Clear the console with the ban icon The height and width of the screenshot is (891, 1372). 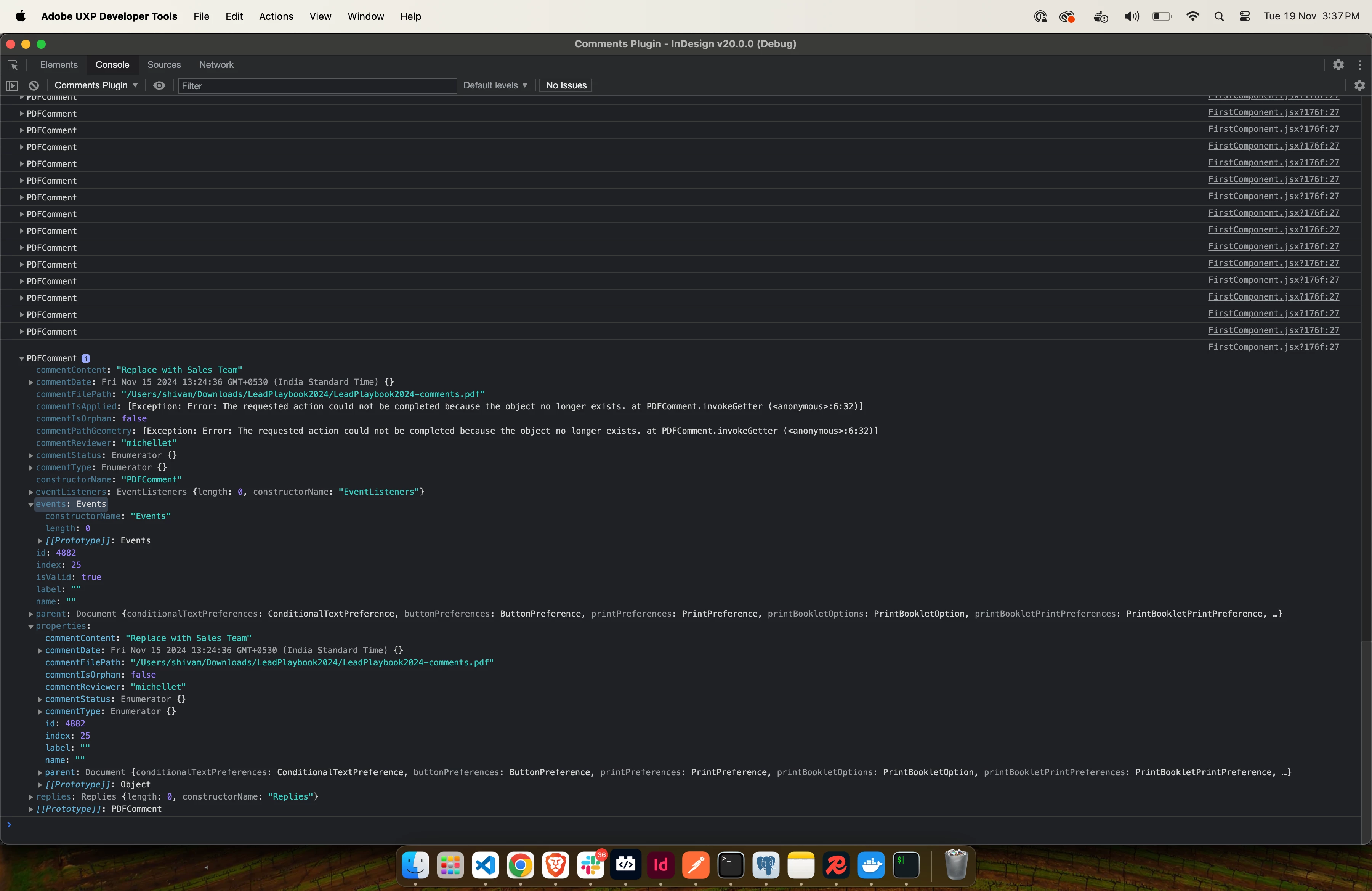[34, 85]
